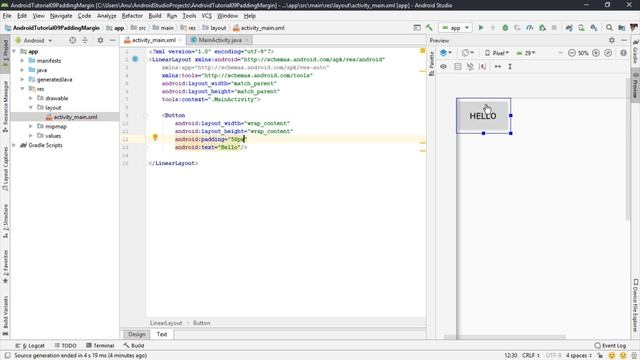Click the yellow lightbulb intention icon

pos(155,138)
